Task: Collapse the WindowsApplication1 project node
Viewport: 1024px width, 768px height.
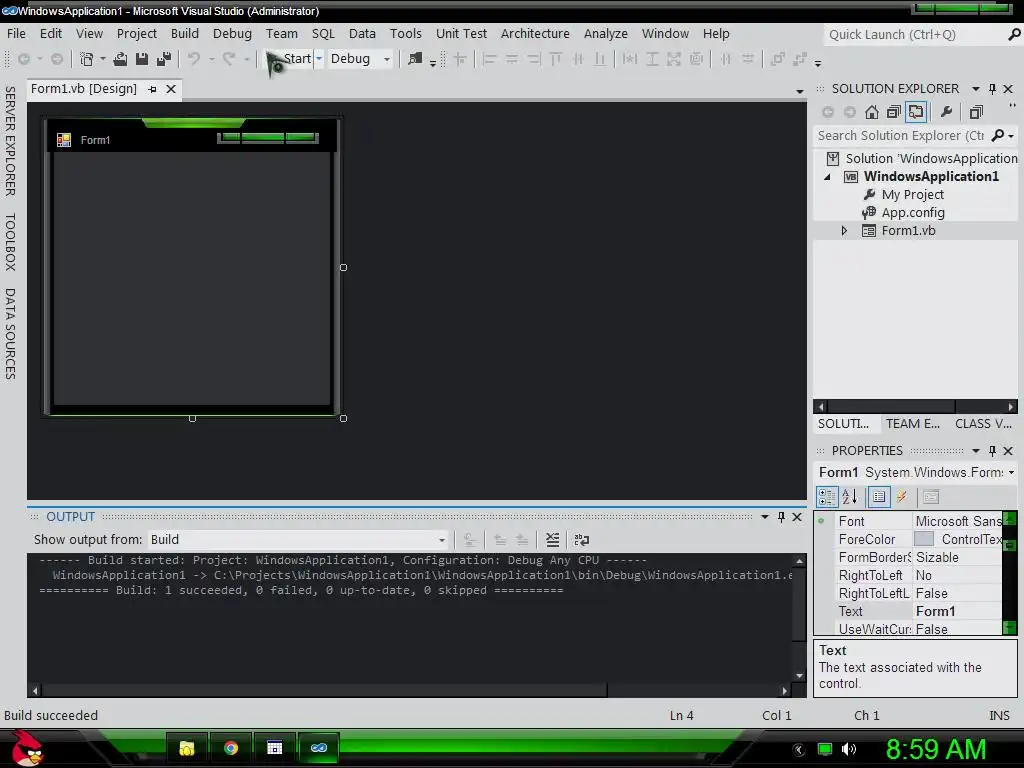Action: (827, 177)
